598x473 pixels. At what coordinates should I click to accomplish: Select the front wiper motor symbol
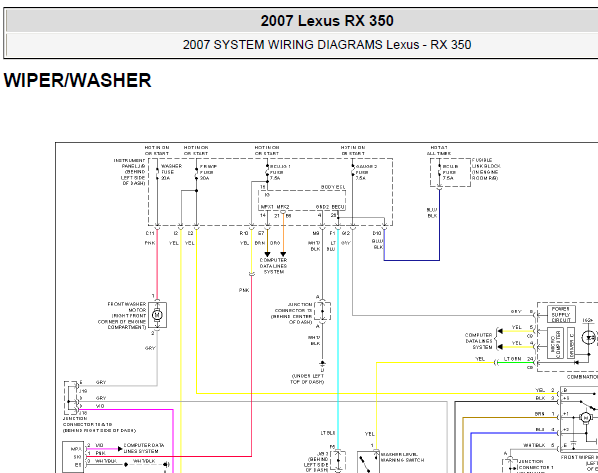click(585, 418)
